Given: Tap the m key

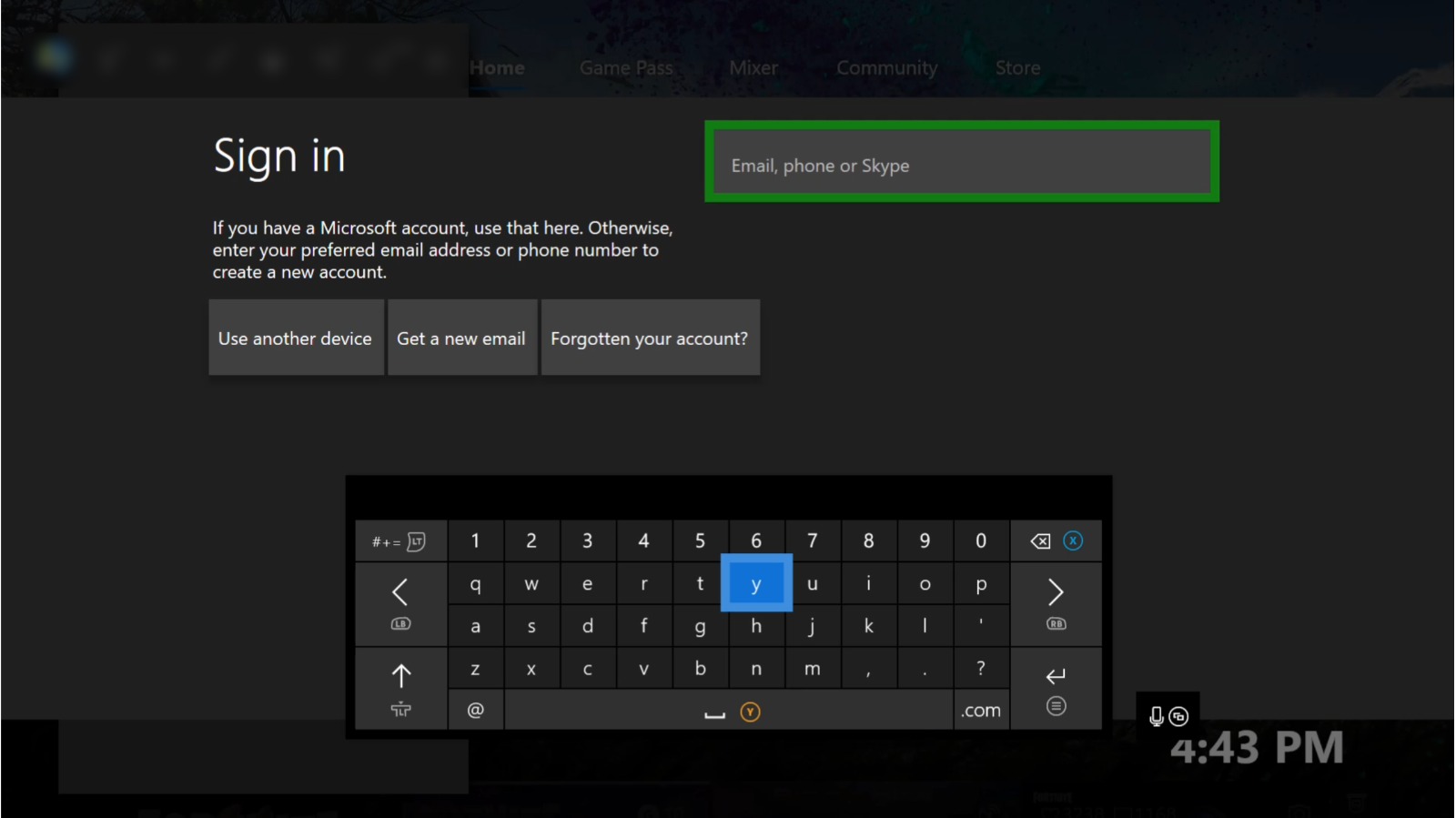Looking at the screenshot, I should pos(813,668).
